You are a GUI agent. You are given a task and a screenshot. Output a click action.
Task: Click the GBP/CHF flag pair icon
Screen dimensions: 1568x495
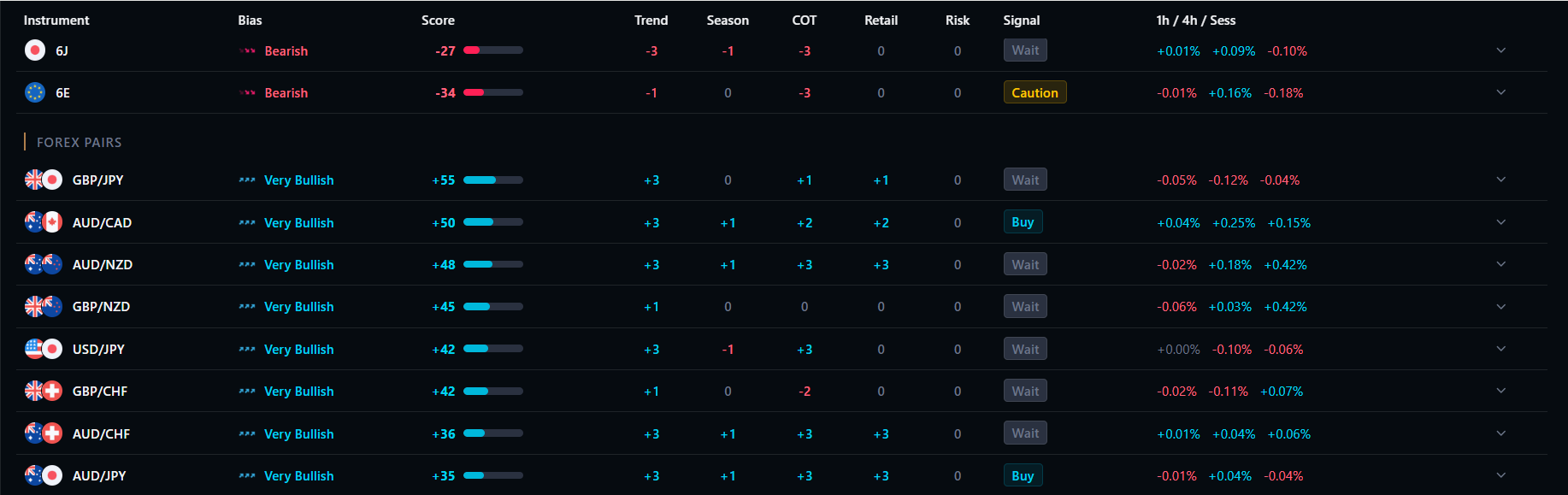point(44,391)
